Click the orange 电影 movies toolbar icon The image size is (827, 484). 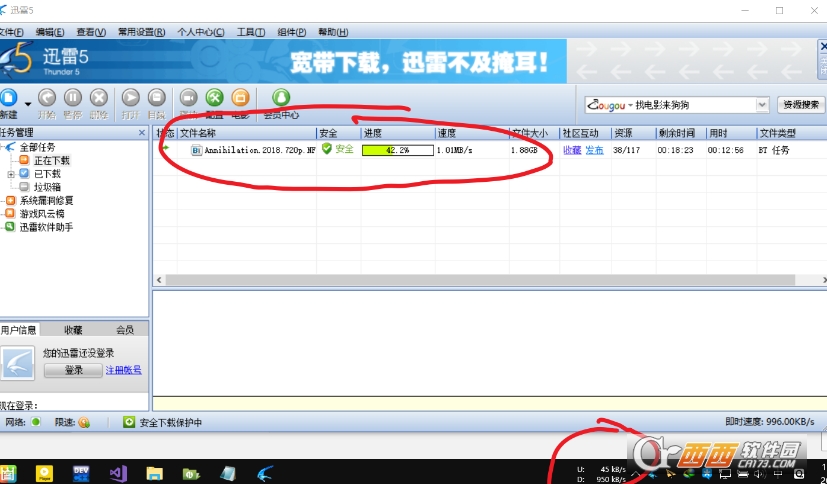[x=240, y=99]
